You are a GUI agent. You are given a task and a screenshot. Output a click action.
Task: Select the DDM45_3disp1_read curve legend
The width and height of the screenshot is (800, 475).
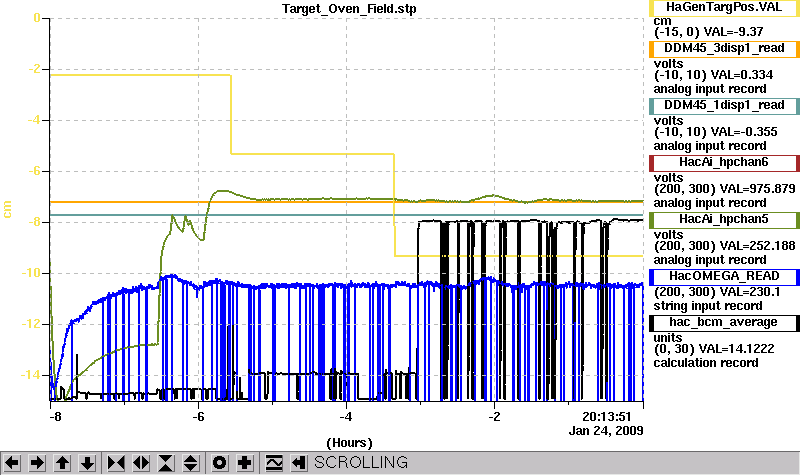(724, 48)
